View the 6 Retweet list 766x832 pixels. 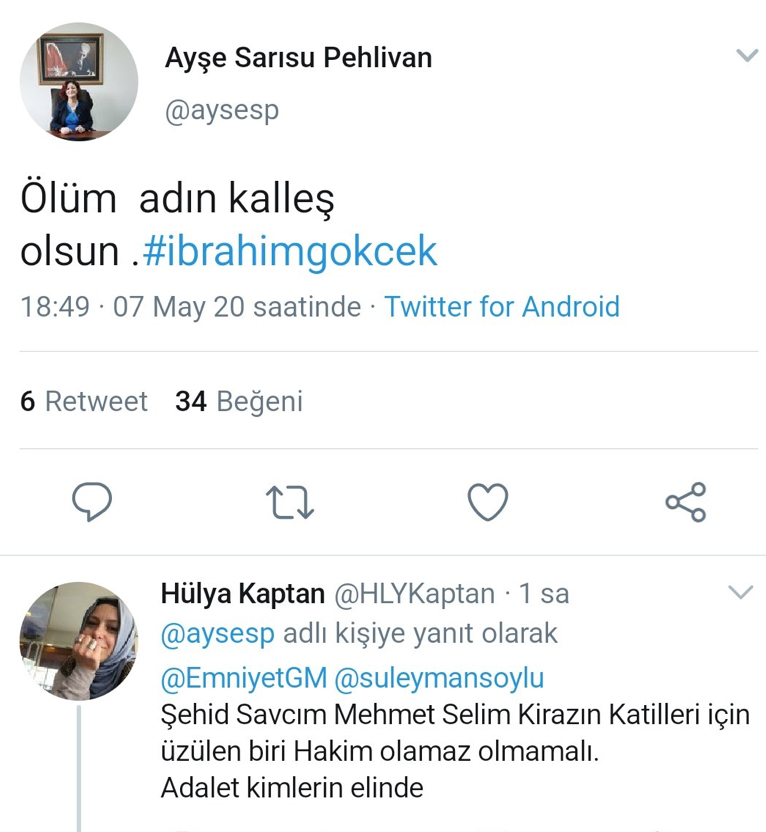point(82,401)
